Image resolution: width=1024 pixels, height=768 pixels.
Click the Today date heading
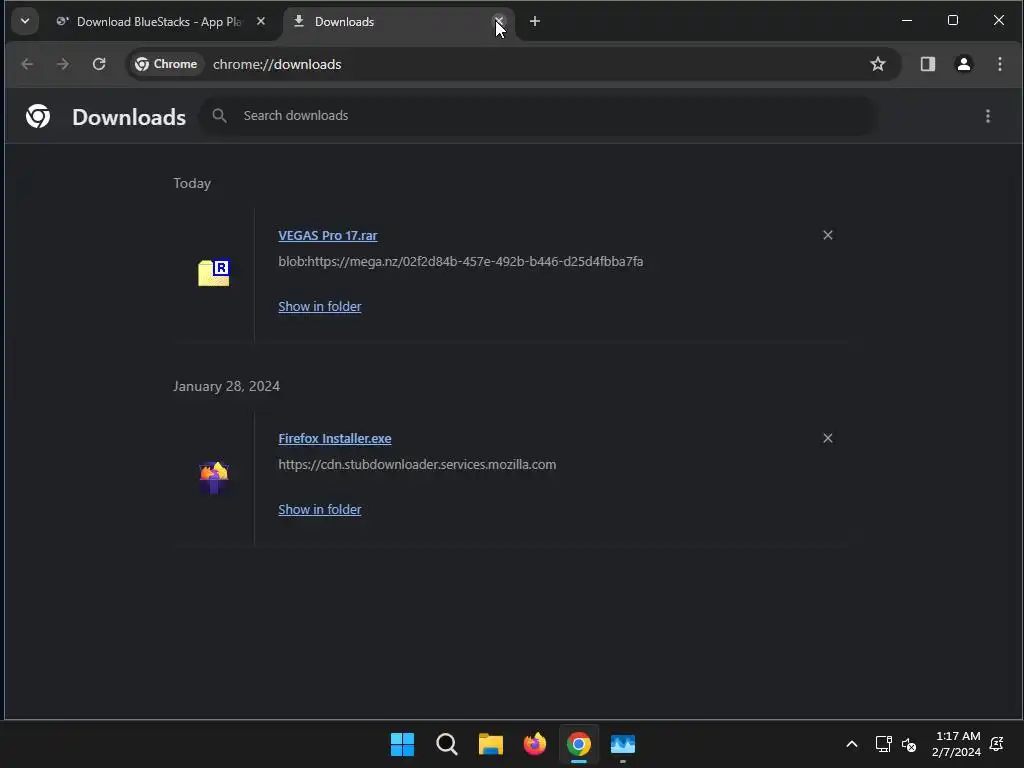[192, 184]
